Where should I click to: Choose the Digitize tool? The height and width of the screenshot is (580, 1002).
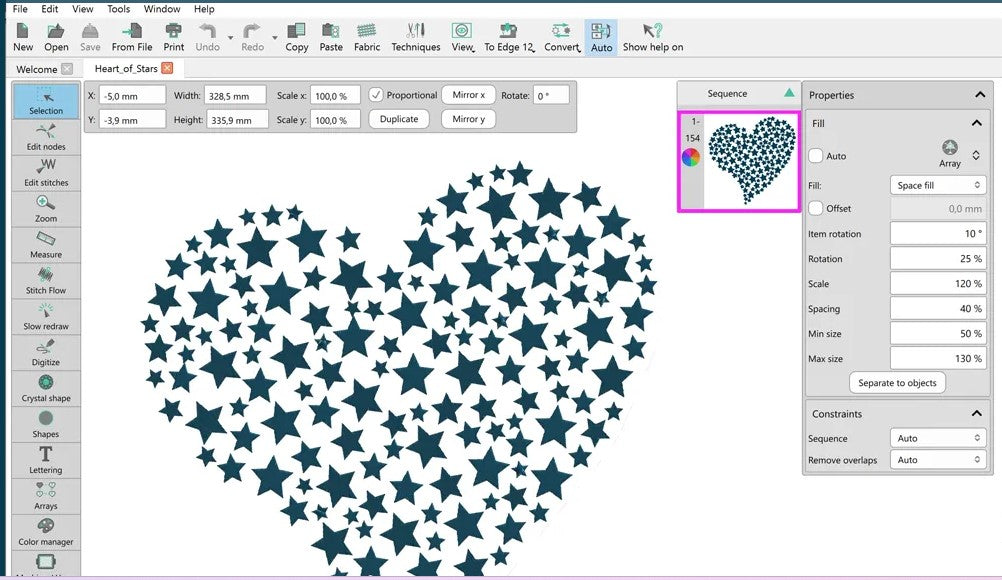click(x=46, y=353)
